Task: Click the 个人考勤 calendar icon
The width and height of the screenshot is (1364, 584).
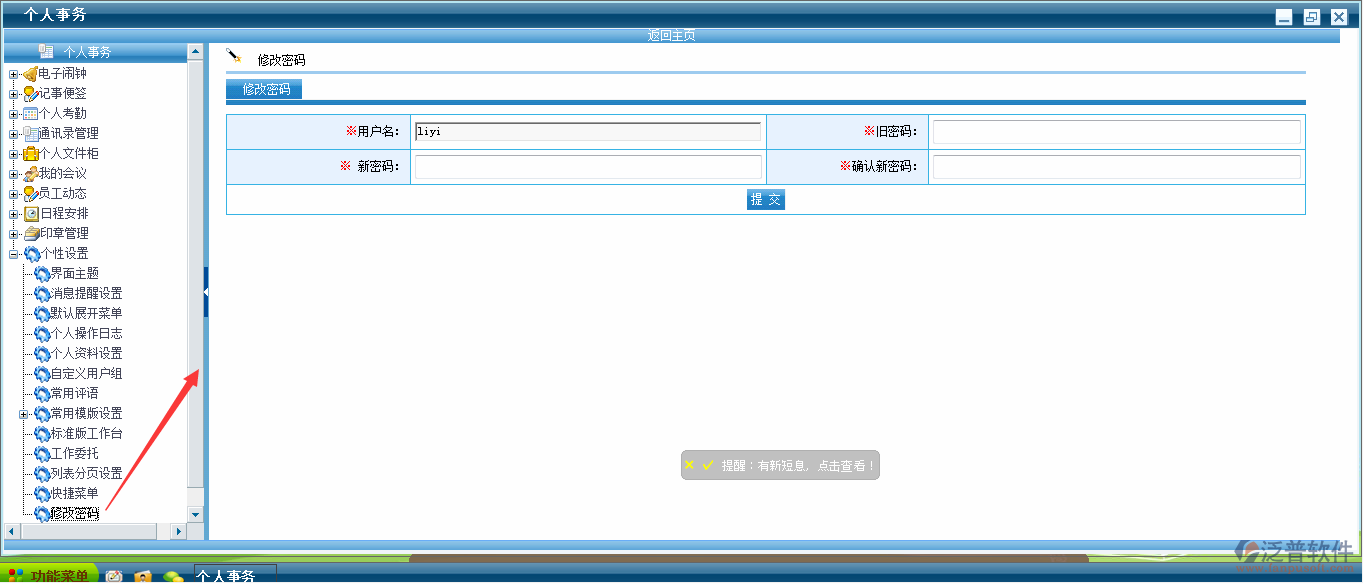Action: pyautogui.click(x=30, y=114)
